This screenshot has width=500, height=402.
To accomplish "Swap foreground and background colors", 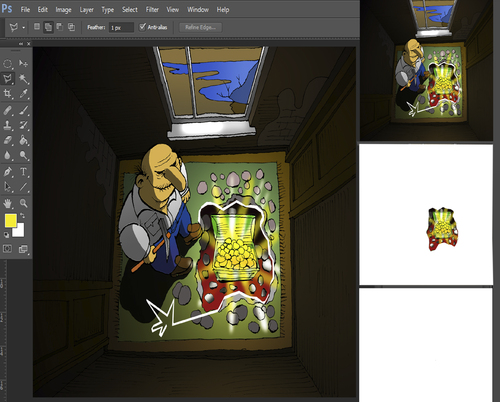I will click(22, 216).
